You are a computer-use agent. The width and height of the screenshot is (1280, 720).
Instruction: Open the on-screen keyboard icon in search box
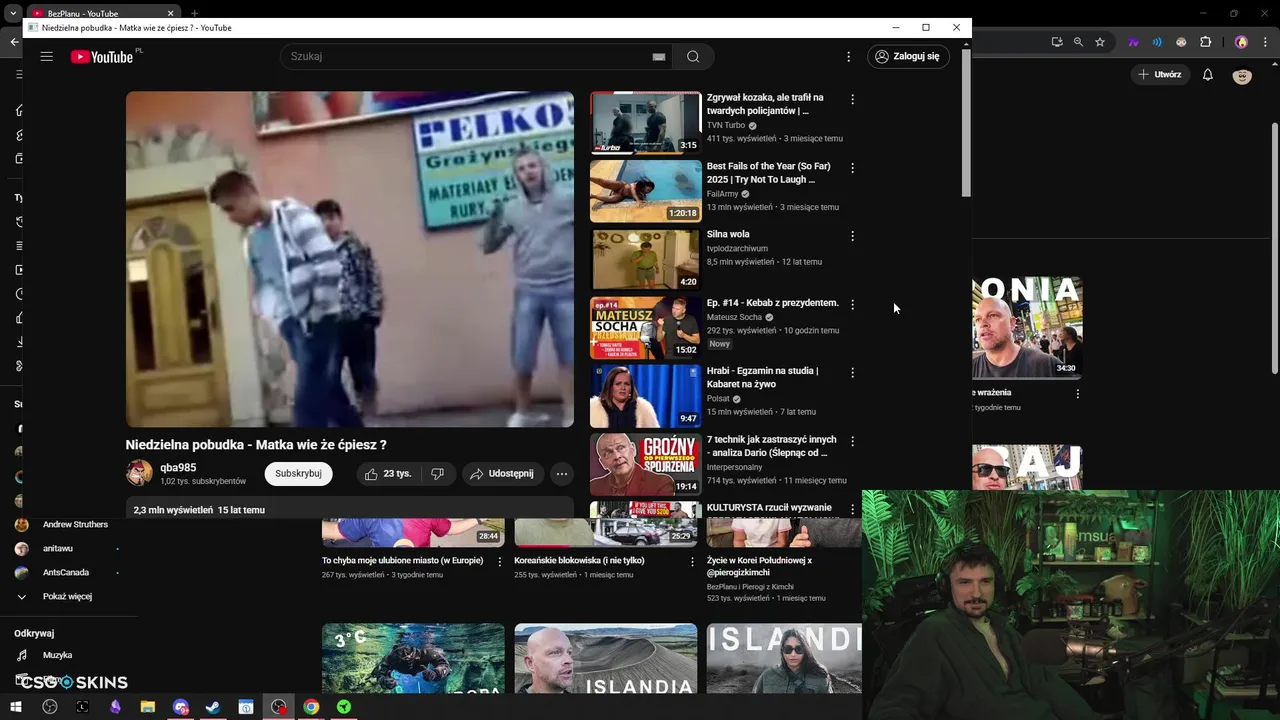point(658,57)
